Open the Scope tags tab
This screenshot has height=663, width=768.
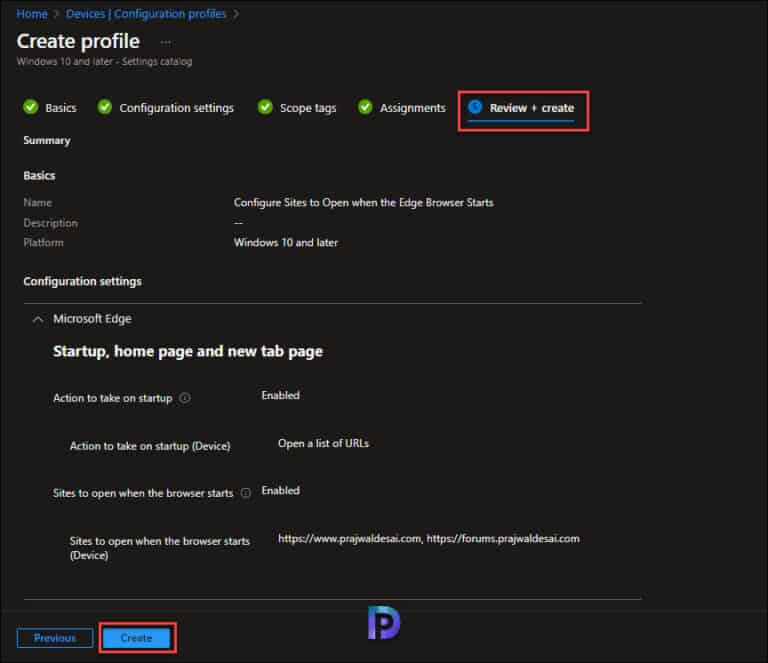pyautogui.click(x=308, y=108)
